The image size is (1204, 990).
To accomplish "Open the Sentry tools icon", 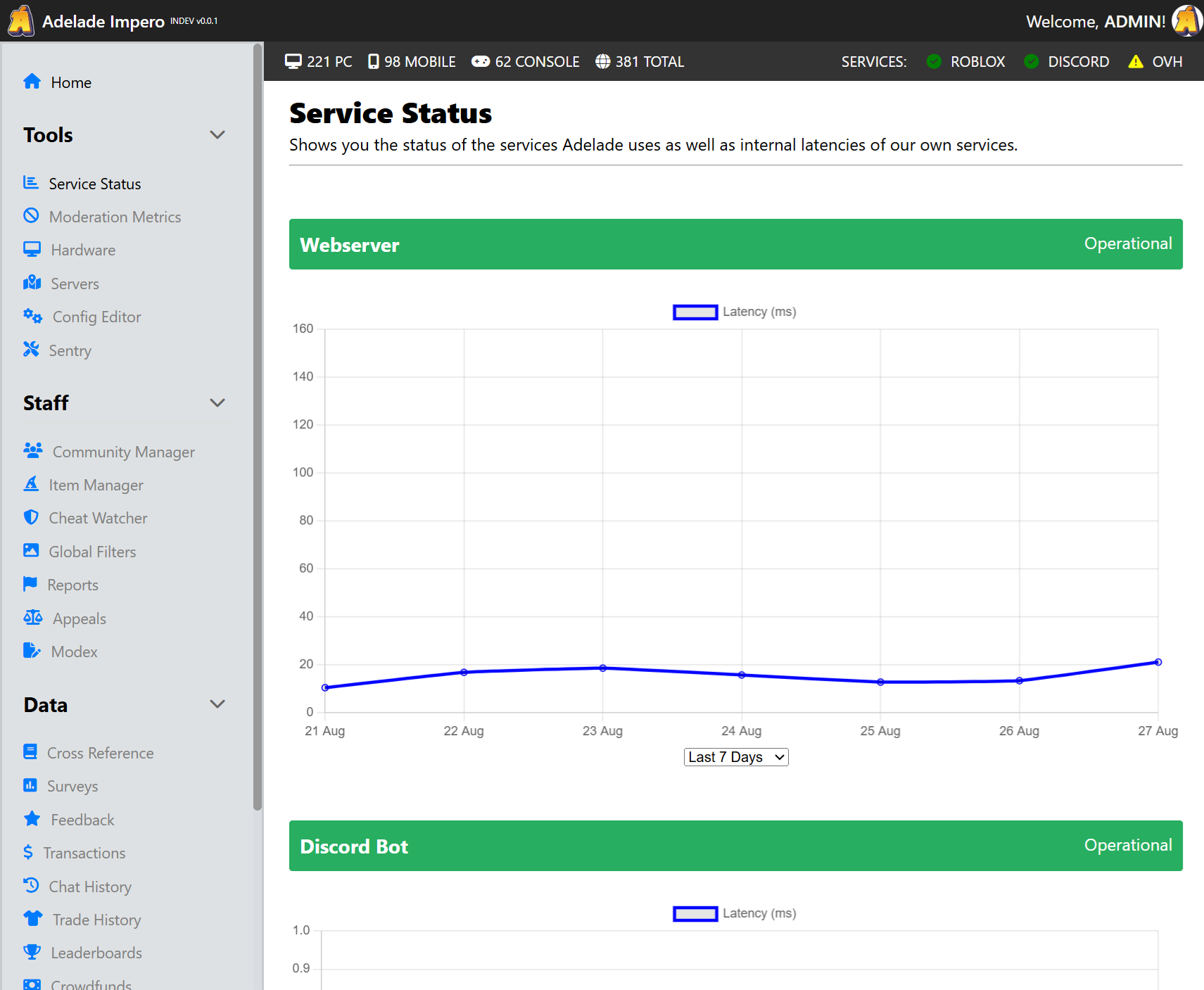I will coord(32,350).
